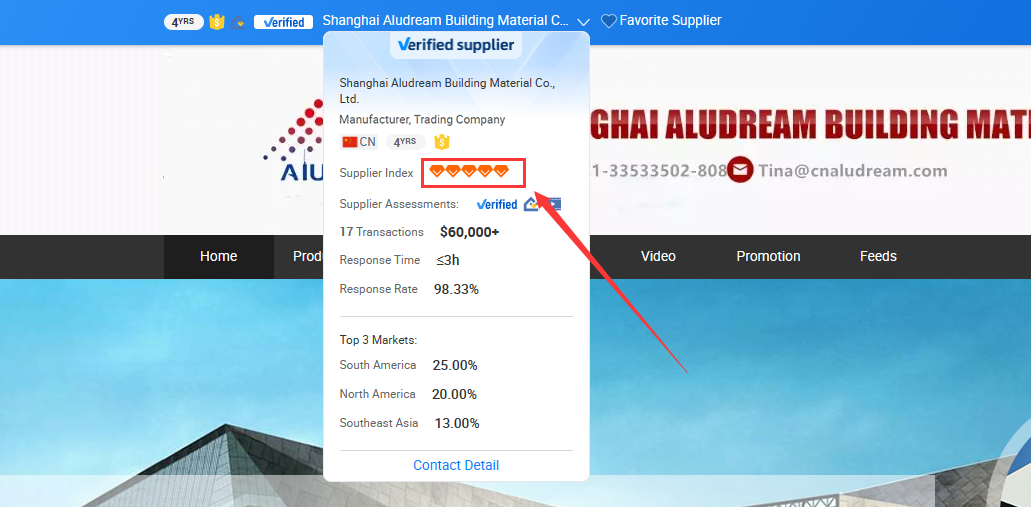The height and width of the screenshot is (507, 1031).
Task: Click the Favorite Supplier text link
Action: pyautogui.click(x=670, y=20)
